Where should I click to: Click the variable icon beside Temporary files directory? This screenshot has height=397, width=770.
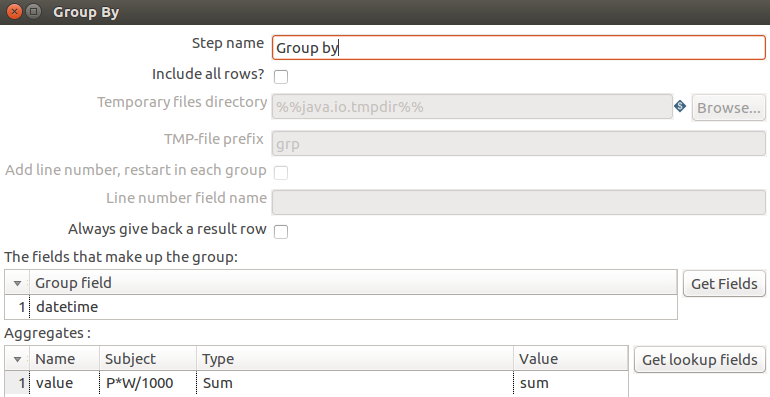(x=680, y=106)
